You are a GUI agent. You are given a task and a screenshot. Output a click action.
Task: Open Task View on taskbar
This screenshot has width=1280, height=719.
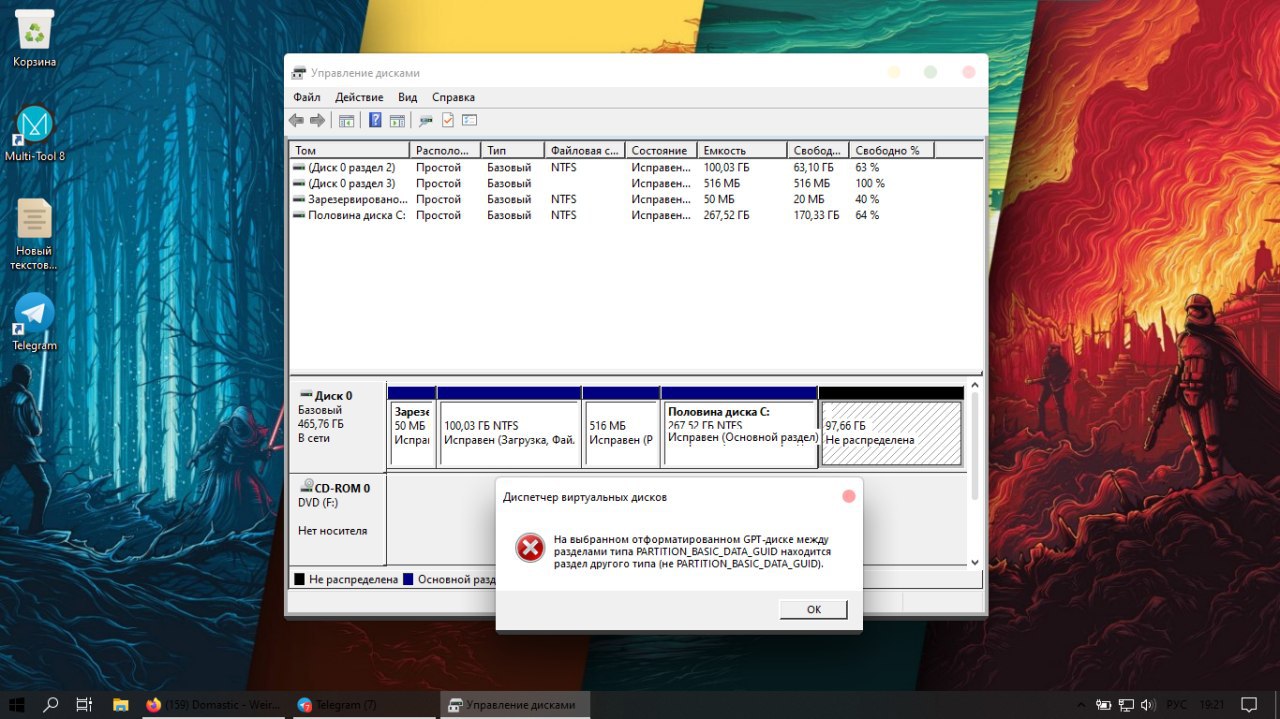tap(84, 704)
